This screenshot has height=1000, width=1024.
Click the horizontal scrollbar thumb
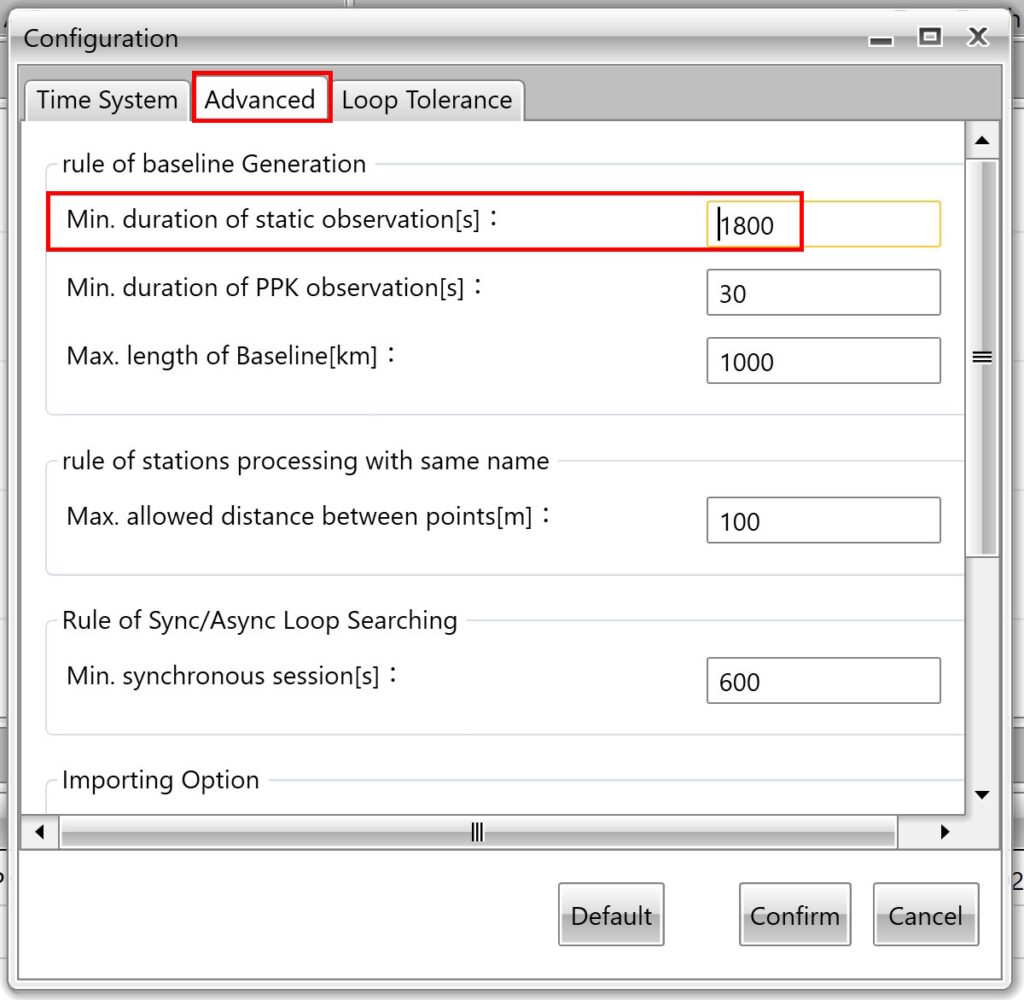click(x=478, y=831)
